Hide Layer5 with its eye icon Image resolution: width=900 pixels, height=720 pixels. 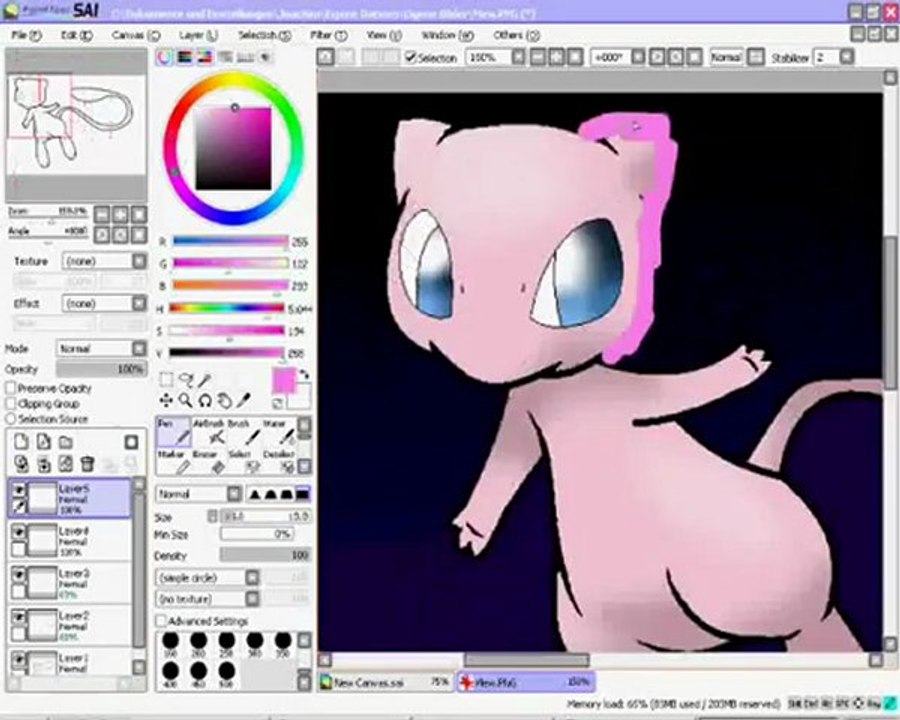pyautogui.click(x=19, y=490)
